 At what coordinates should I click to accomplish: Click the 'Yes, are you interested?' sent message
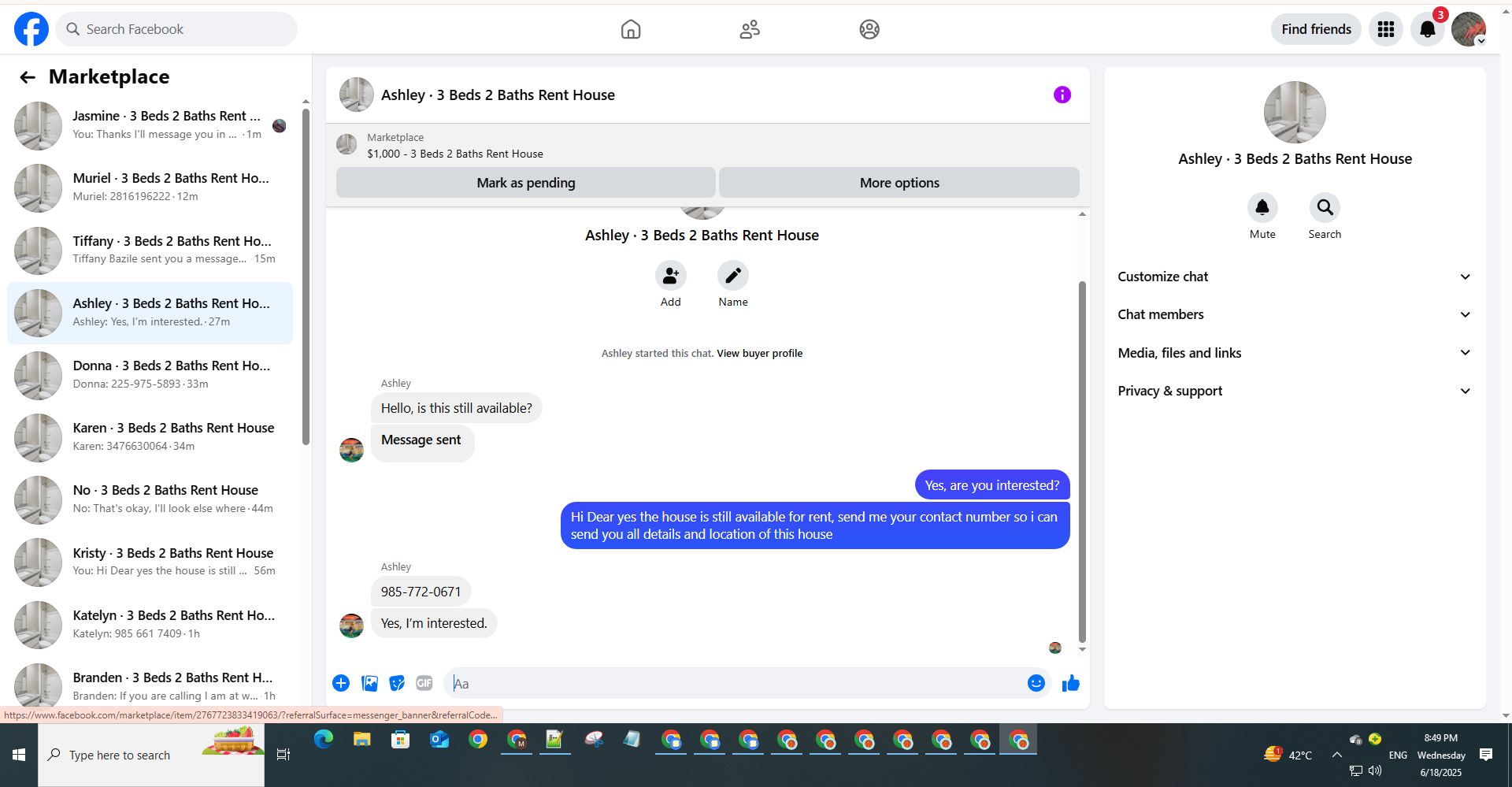(x=992, y=485)
